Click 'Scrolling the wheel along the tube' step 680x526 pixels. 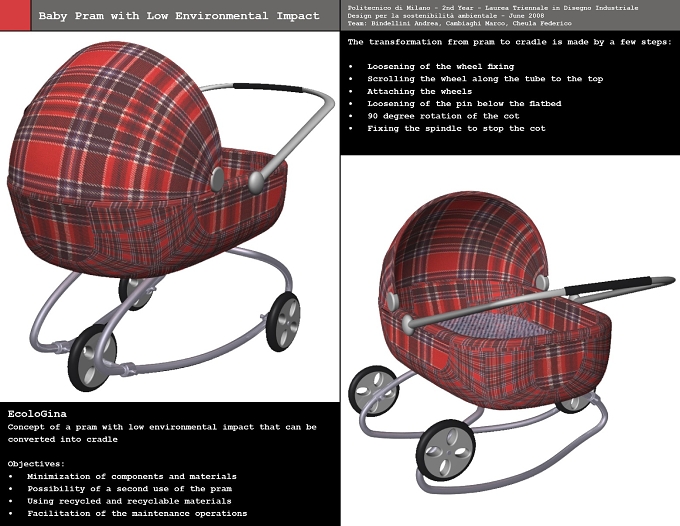[x=485, y=79]
